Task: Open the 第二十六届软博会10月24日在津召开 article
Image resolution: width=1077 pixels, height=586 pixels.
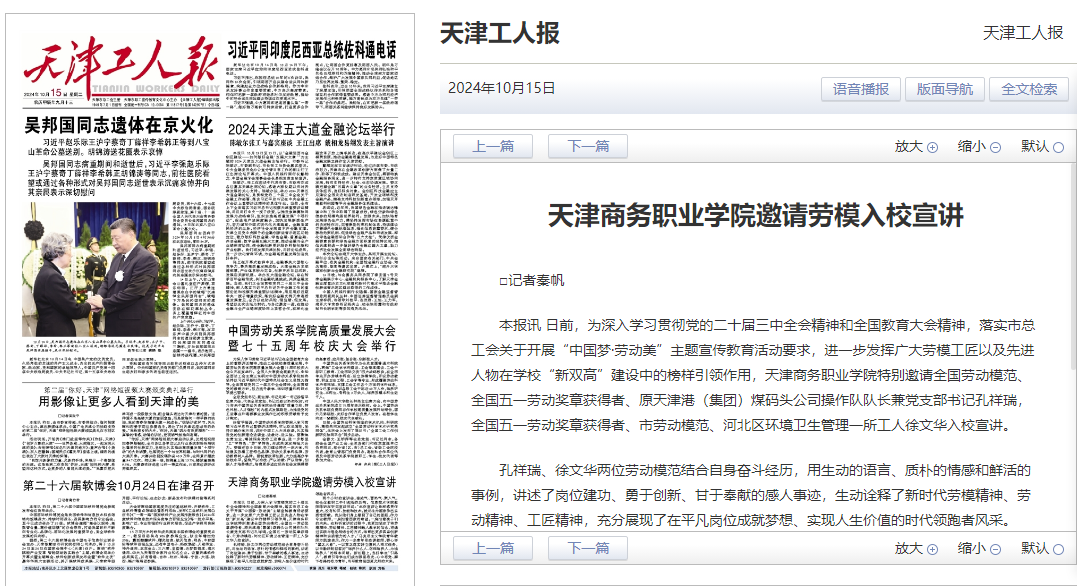Action: coord(118,485)
